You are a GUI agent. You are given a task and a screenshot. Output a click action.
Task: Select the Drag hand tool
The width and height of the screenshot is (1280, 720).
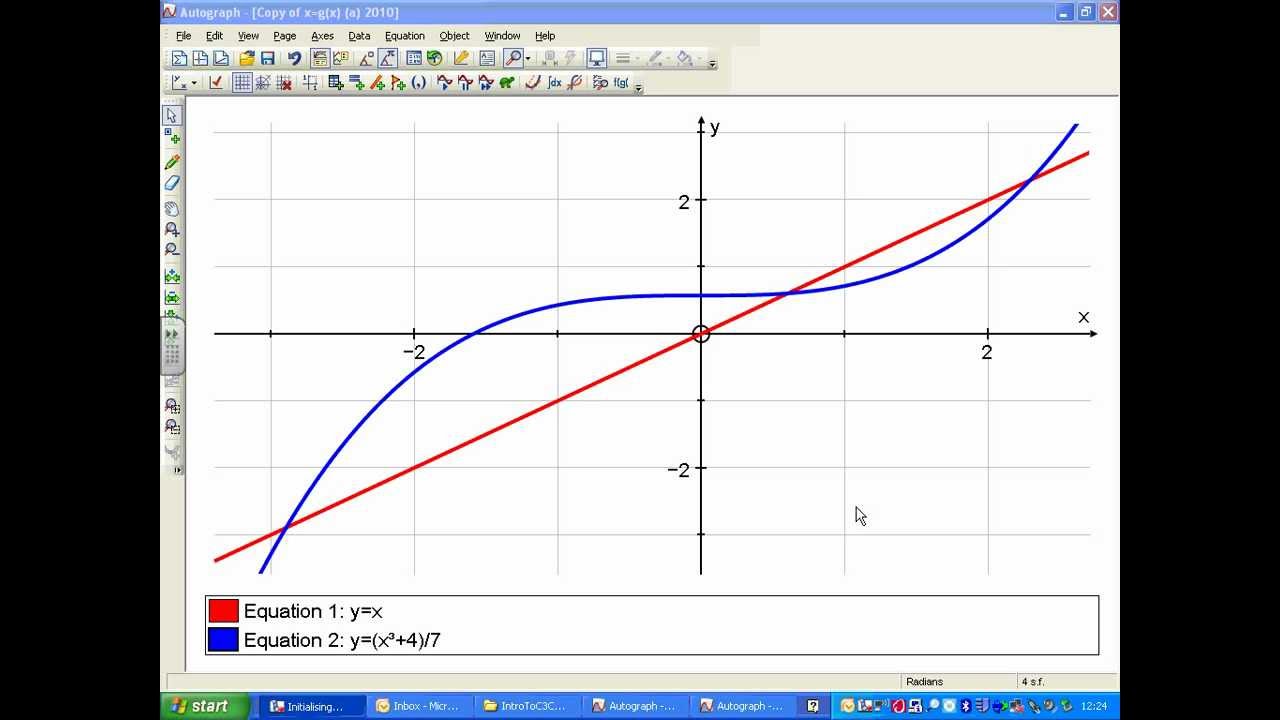click(x=171, y=208)
